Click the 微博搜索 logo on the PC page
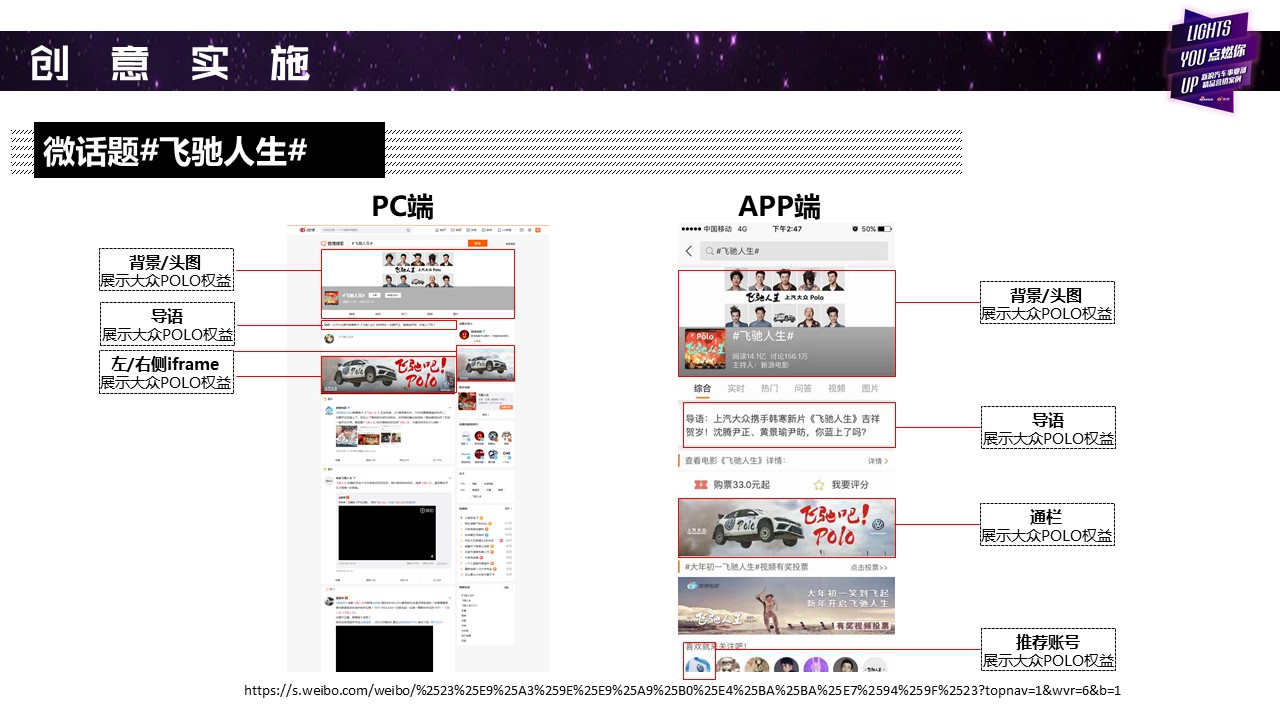 pyautogui.click(x=333, y=243)
